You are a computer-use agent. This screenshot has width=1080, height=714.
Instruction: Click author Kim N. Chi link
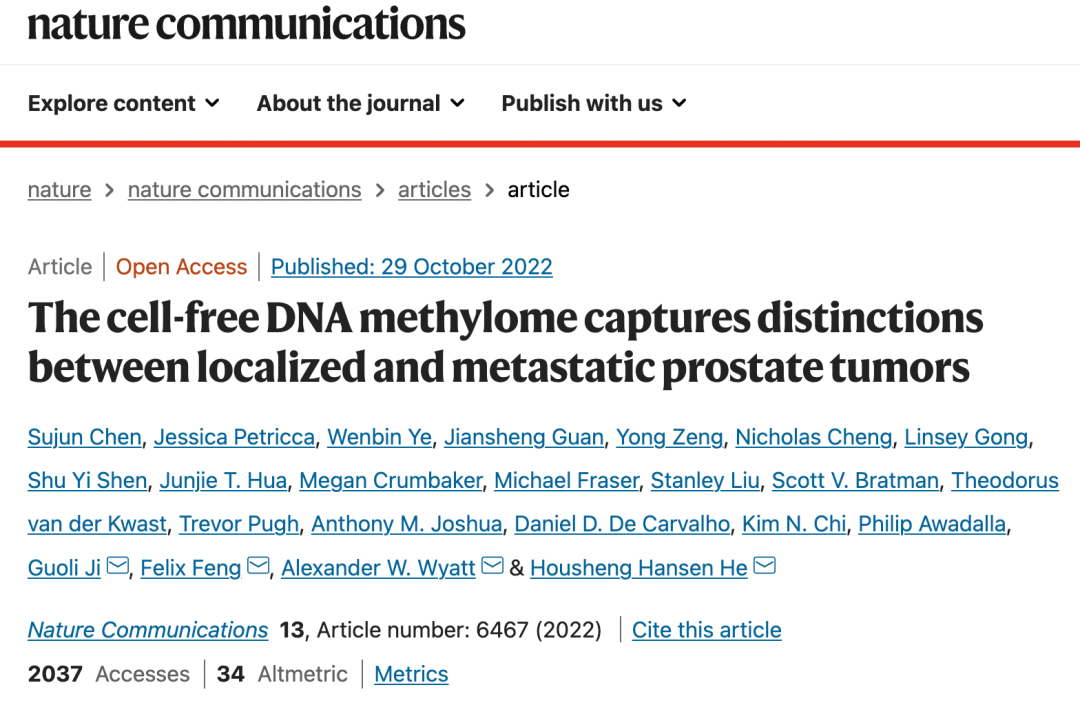(x=794, y=524)
